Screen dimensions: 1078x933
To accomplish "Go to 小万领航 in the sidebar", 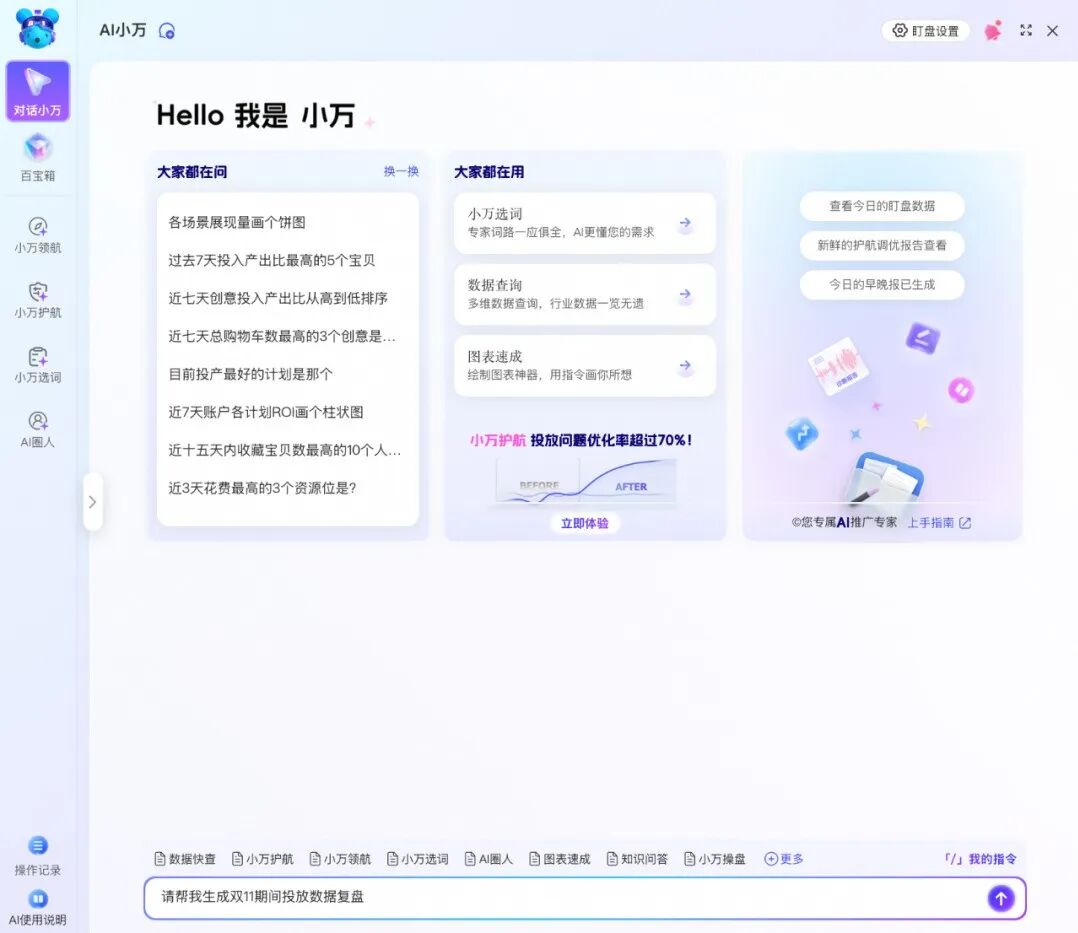I will 38,235.
